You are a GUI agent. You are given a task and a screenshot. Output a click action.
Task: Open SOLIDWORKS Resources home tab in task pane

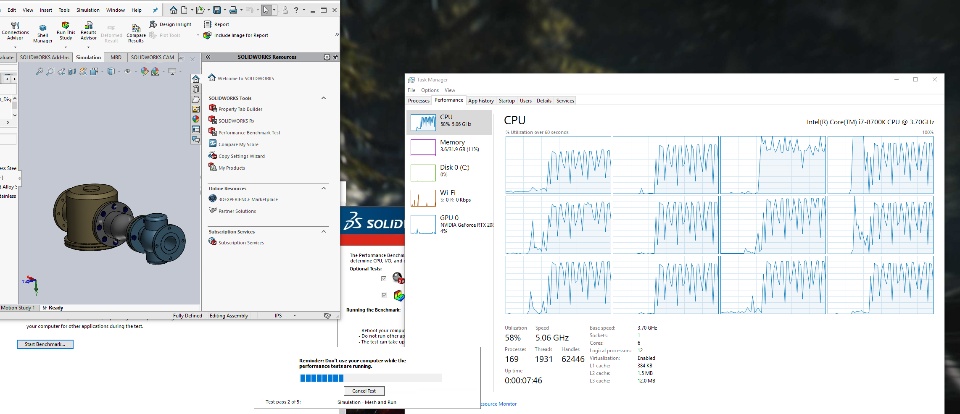click(196, 79)
